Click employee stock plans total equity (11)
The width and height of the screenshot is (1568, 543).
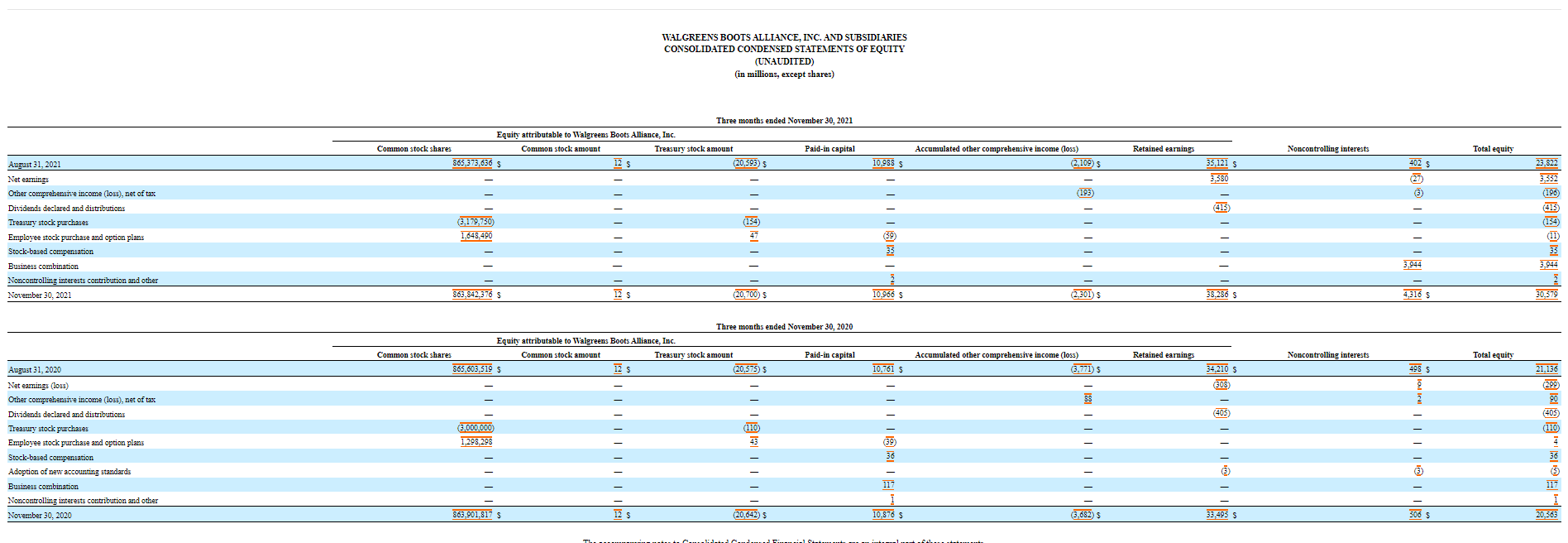(1553, 236)
